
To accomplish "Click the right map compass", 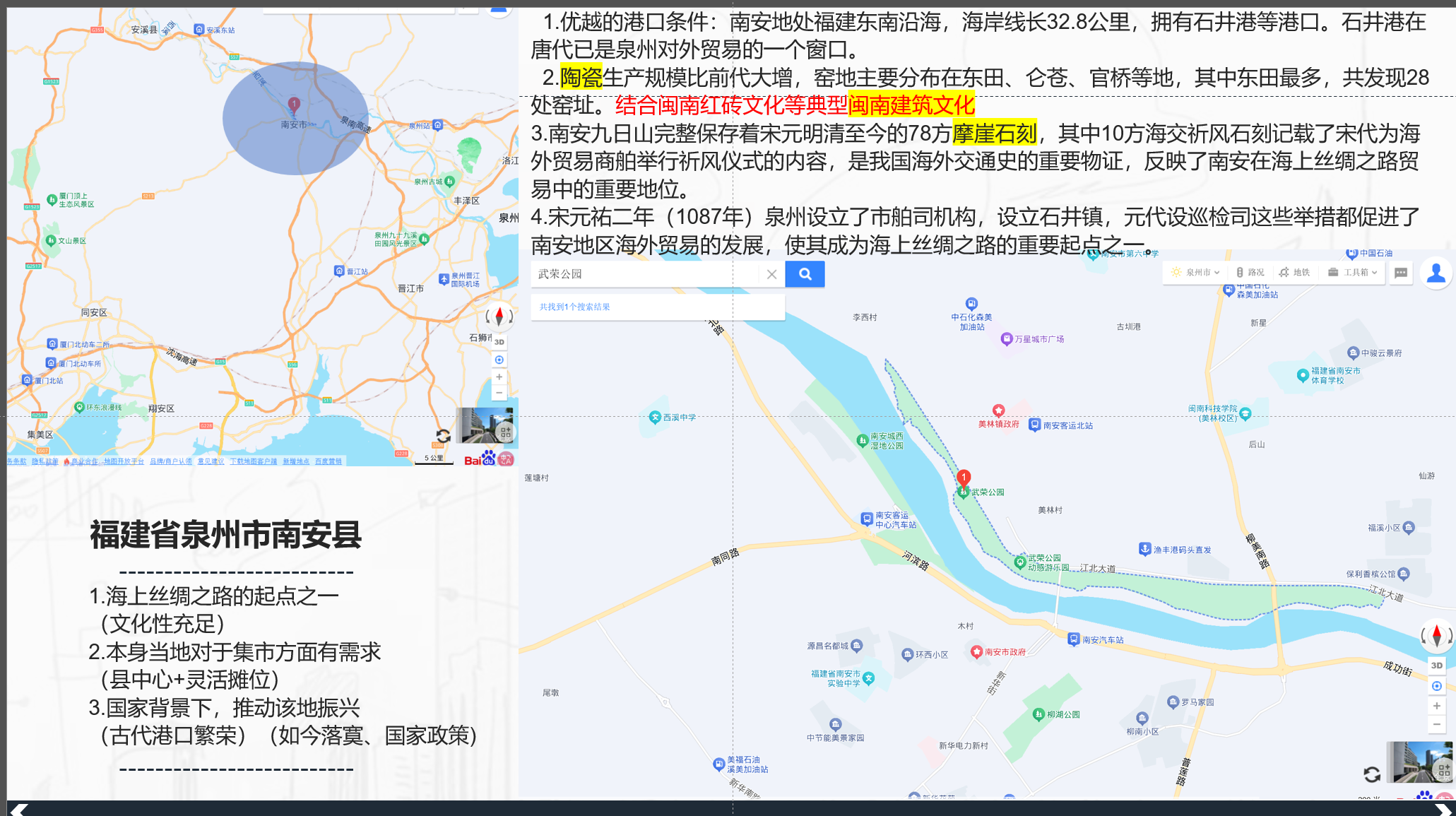I will [x=1436, y=636].
